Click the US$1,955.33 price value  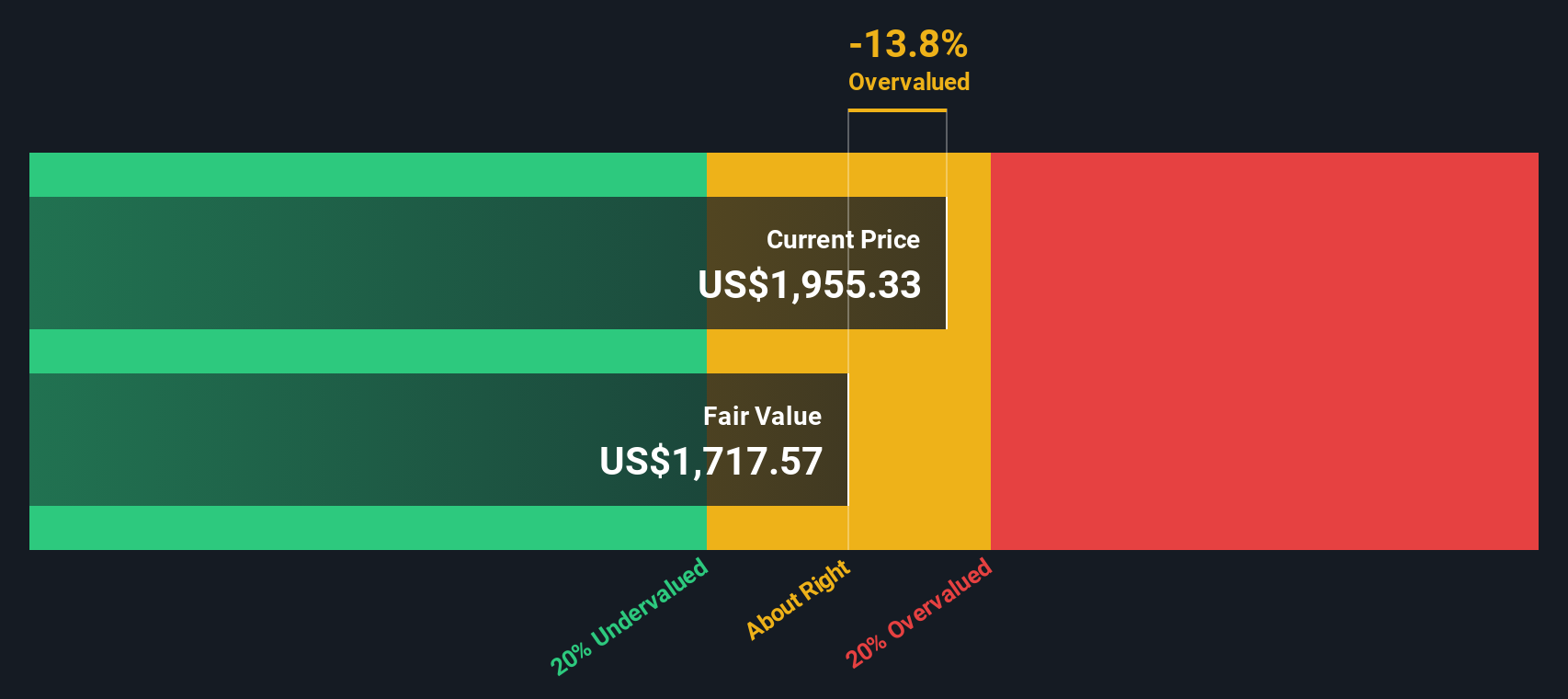(809, 285)
